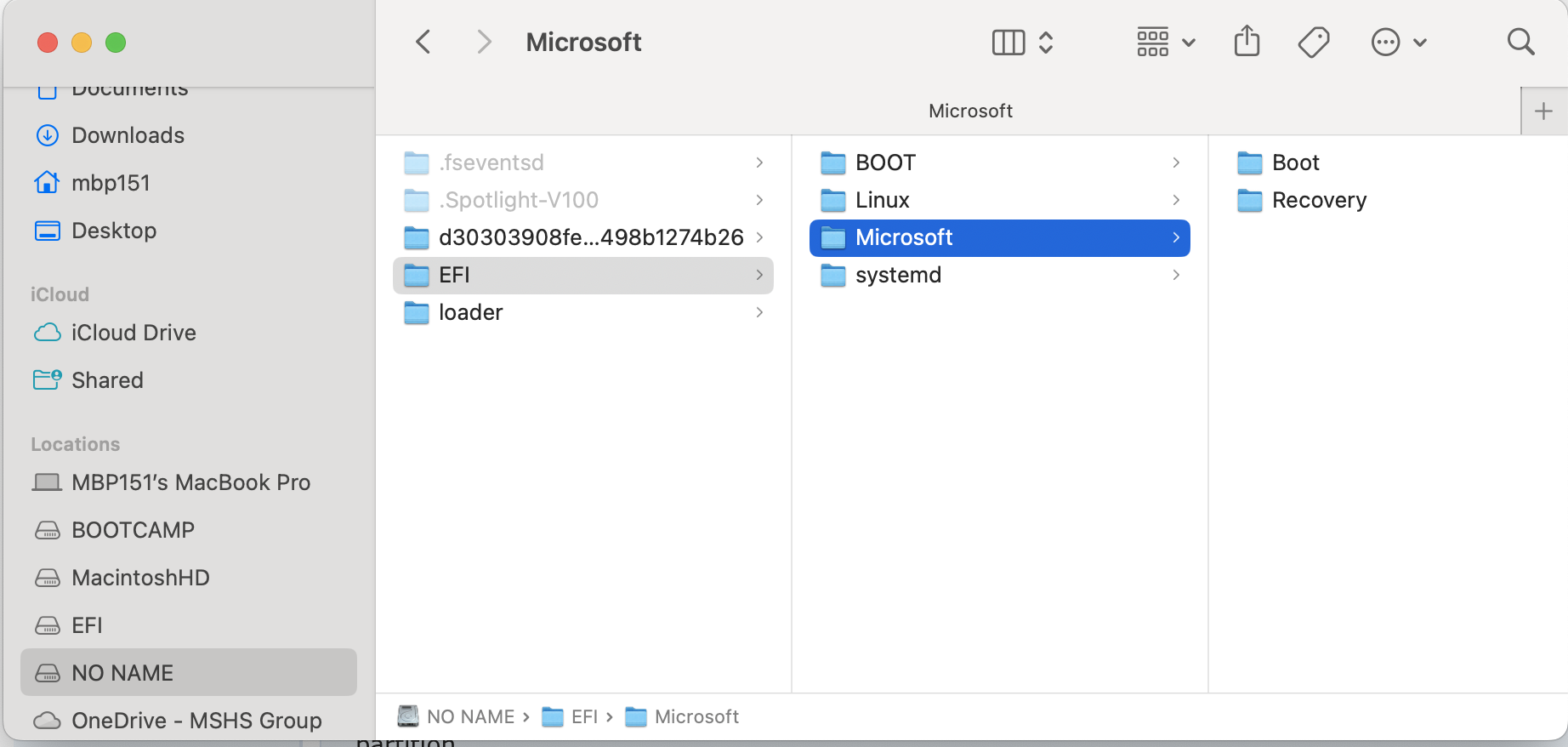Click the Edit Tags icon

click(x=1314, y=42)
